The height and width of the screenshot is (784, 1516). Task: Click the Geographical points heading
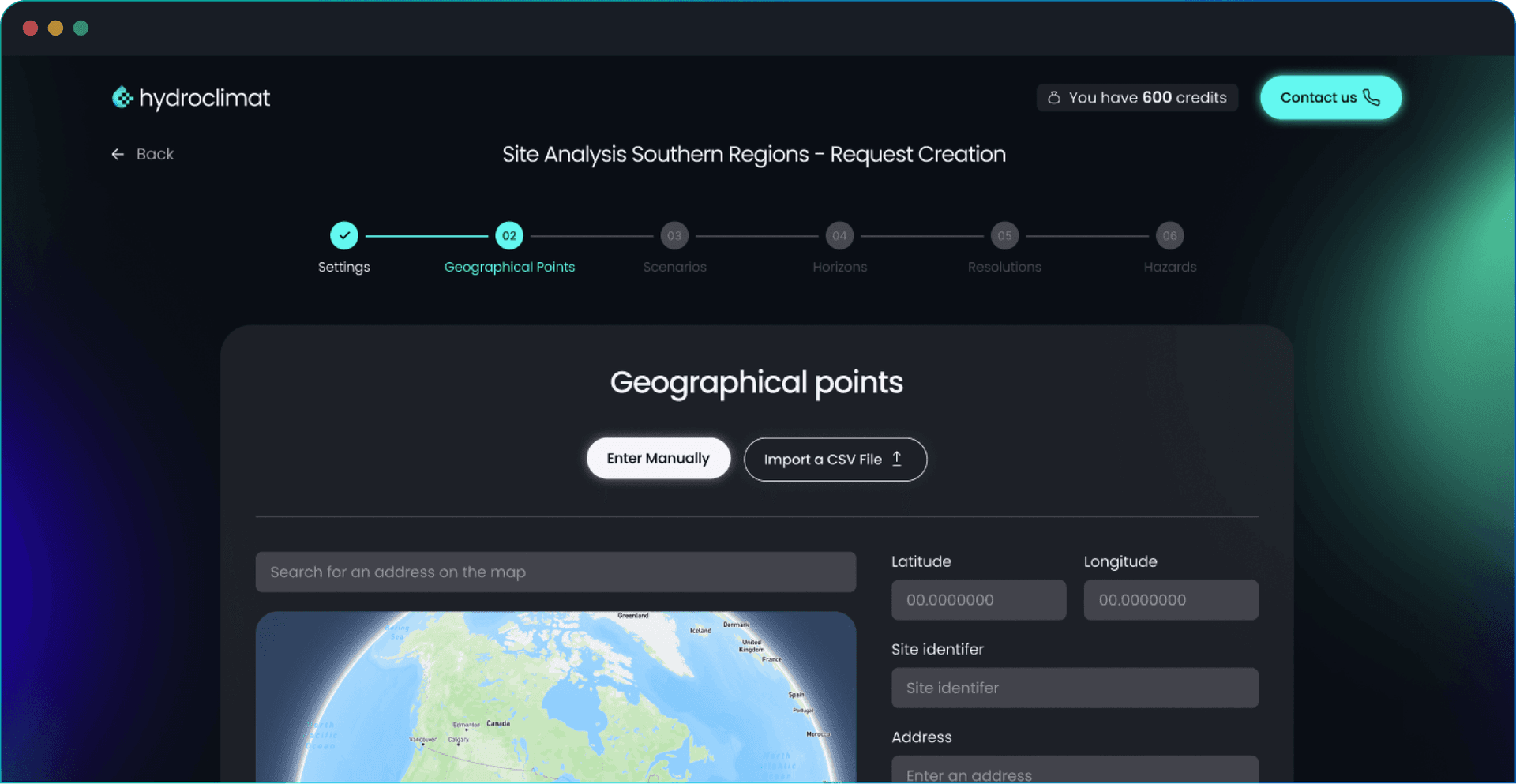coord(756,383)
